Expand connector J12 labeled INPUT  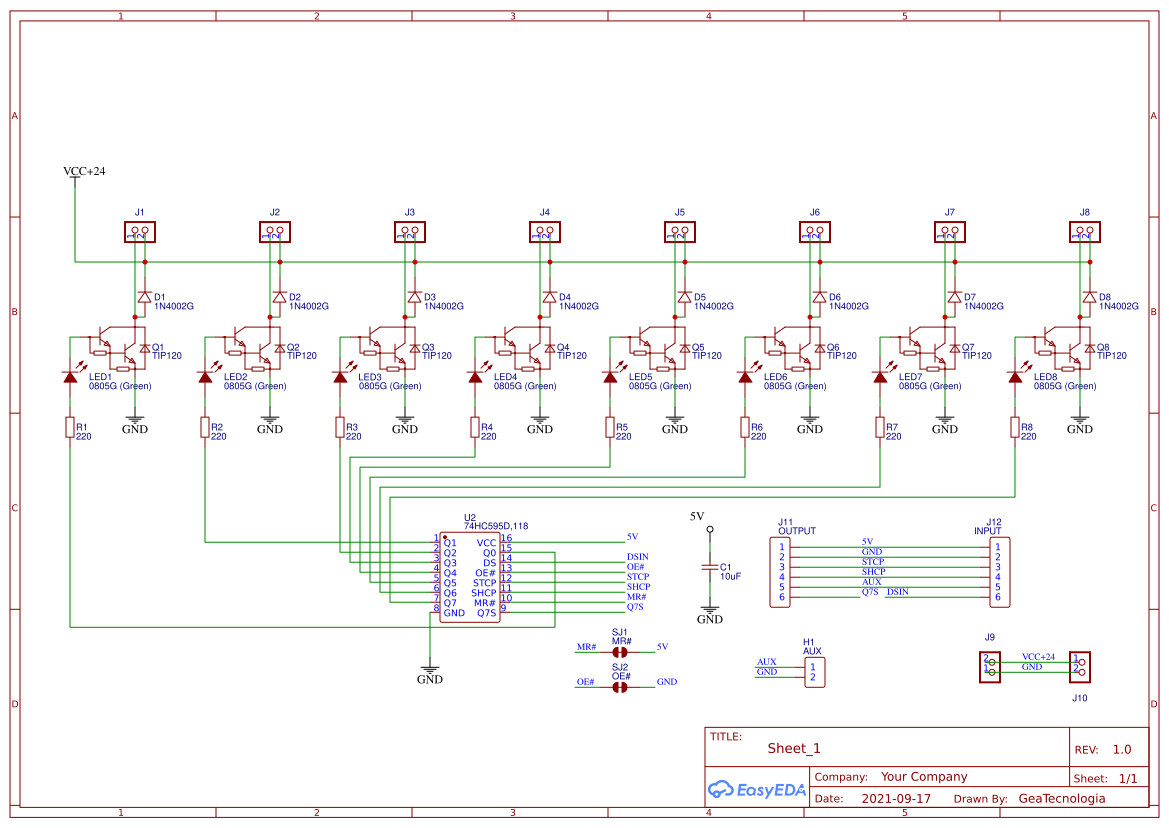pos(996,572)
